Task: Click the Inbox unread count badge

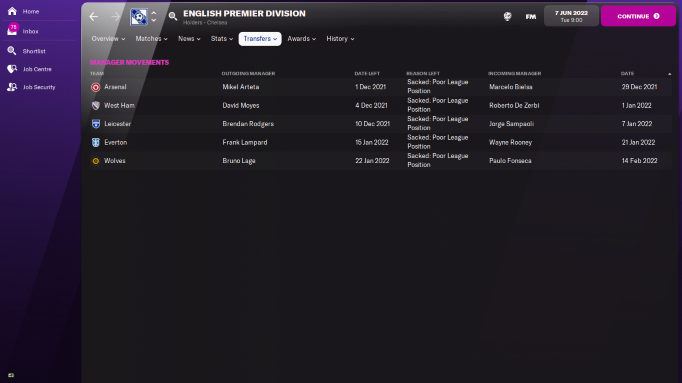Action: pos(13,27)
